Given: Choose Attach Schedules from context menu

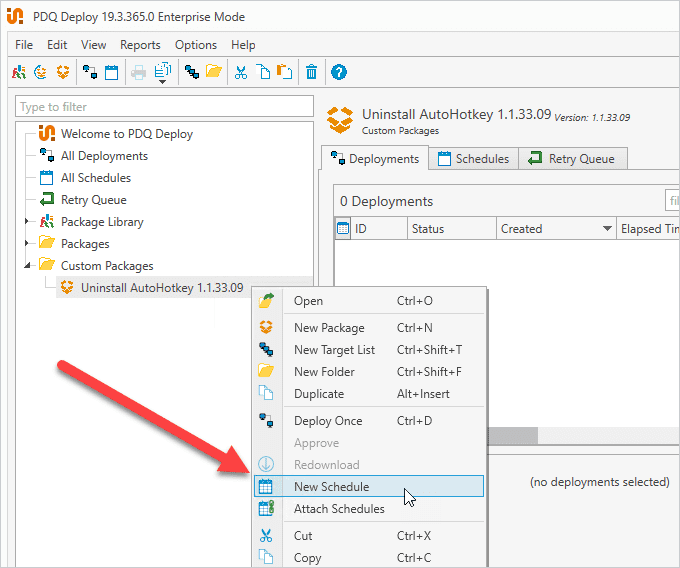Looking at the screenshot, I should pyautogui.click(x=369, y=509).
